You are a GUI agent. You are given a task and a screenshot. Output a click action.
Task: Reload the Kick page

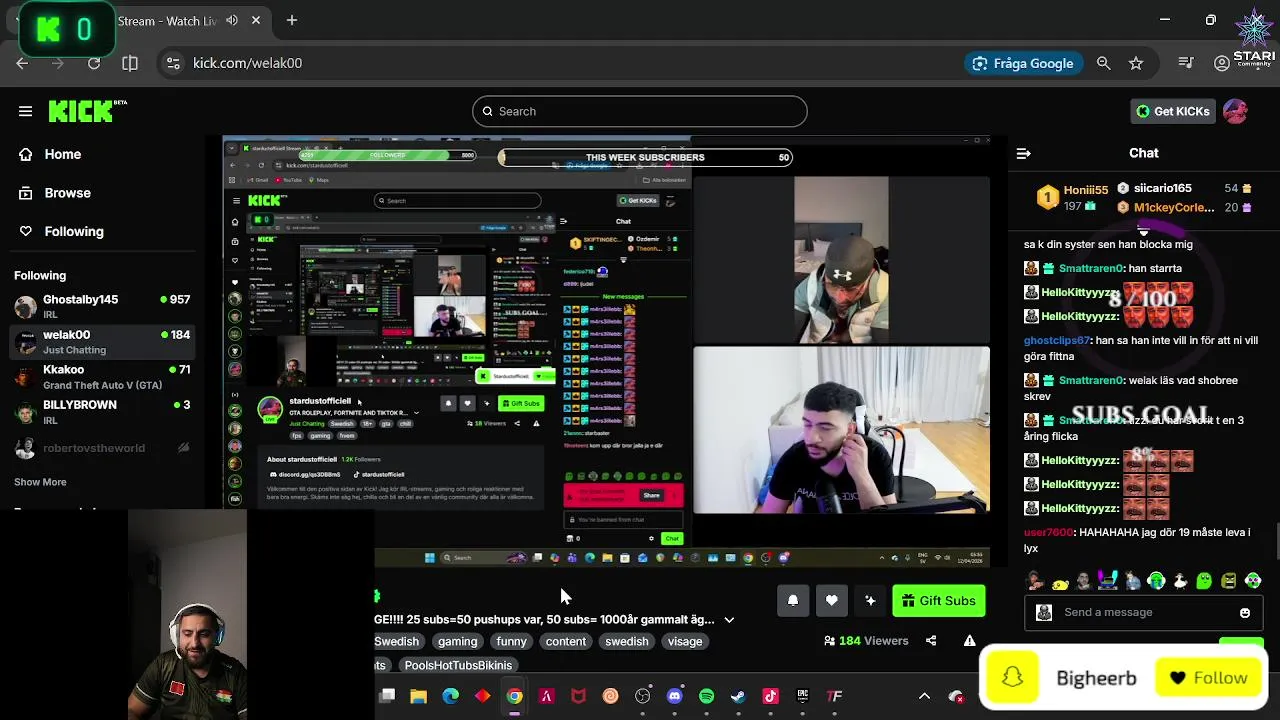coord(94,63)
